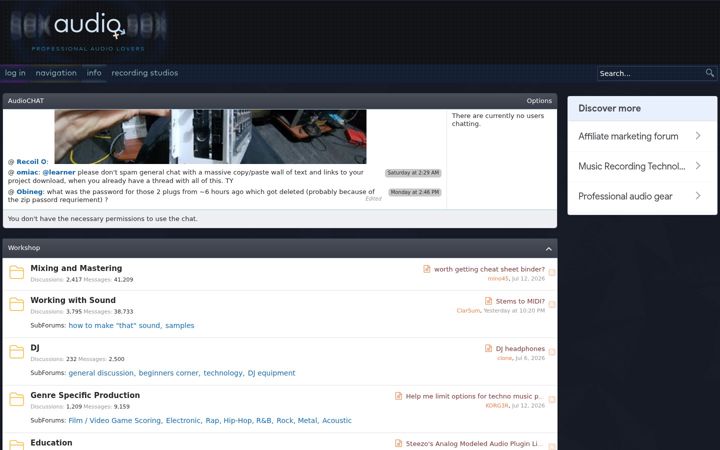Click RSS icon on DJ forum row
This screenshot has height=450, width=720.
pyautogui.click(x=551, y=352)
